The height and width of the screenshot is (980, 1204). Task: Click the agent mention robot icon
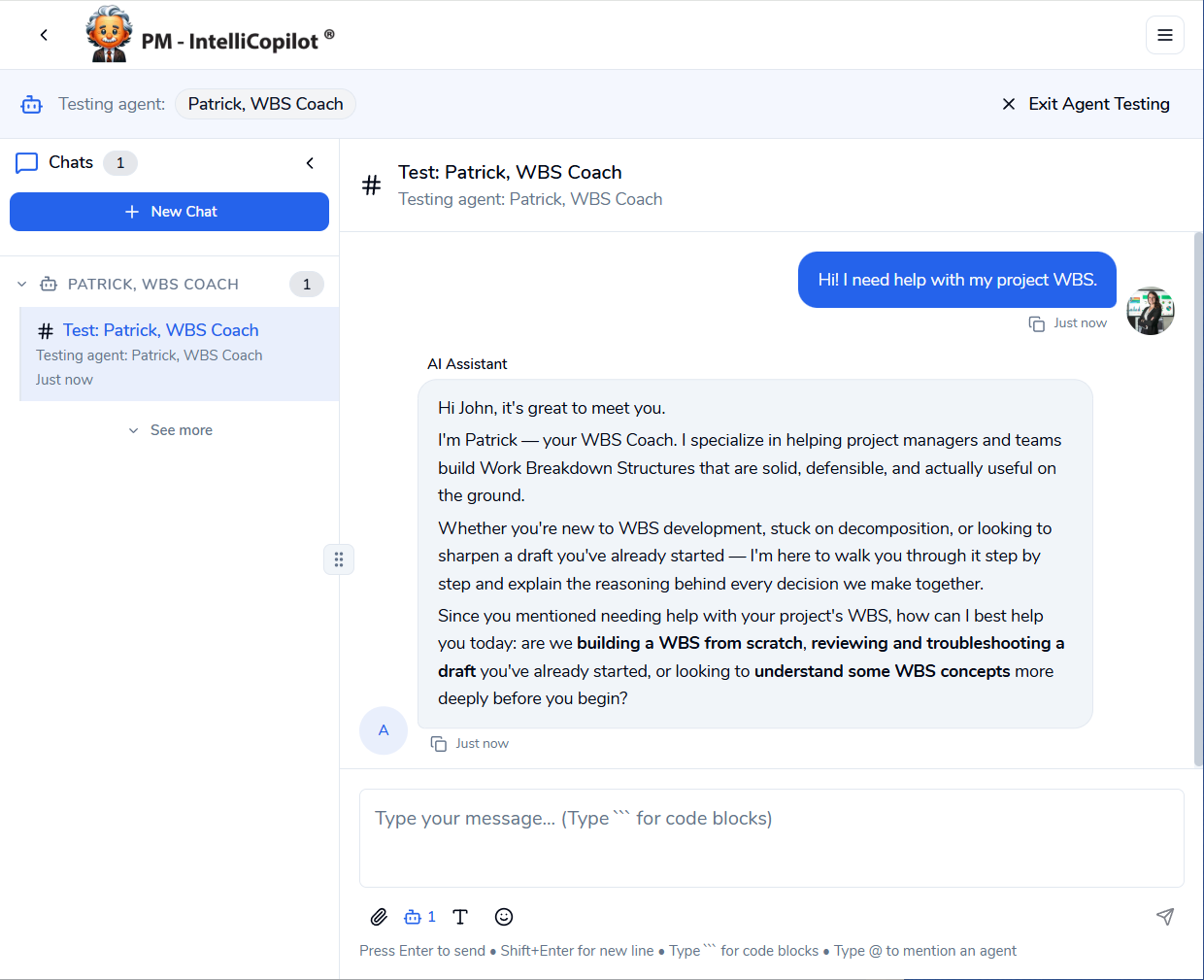point(413,916)
